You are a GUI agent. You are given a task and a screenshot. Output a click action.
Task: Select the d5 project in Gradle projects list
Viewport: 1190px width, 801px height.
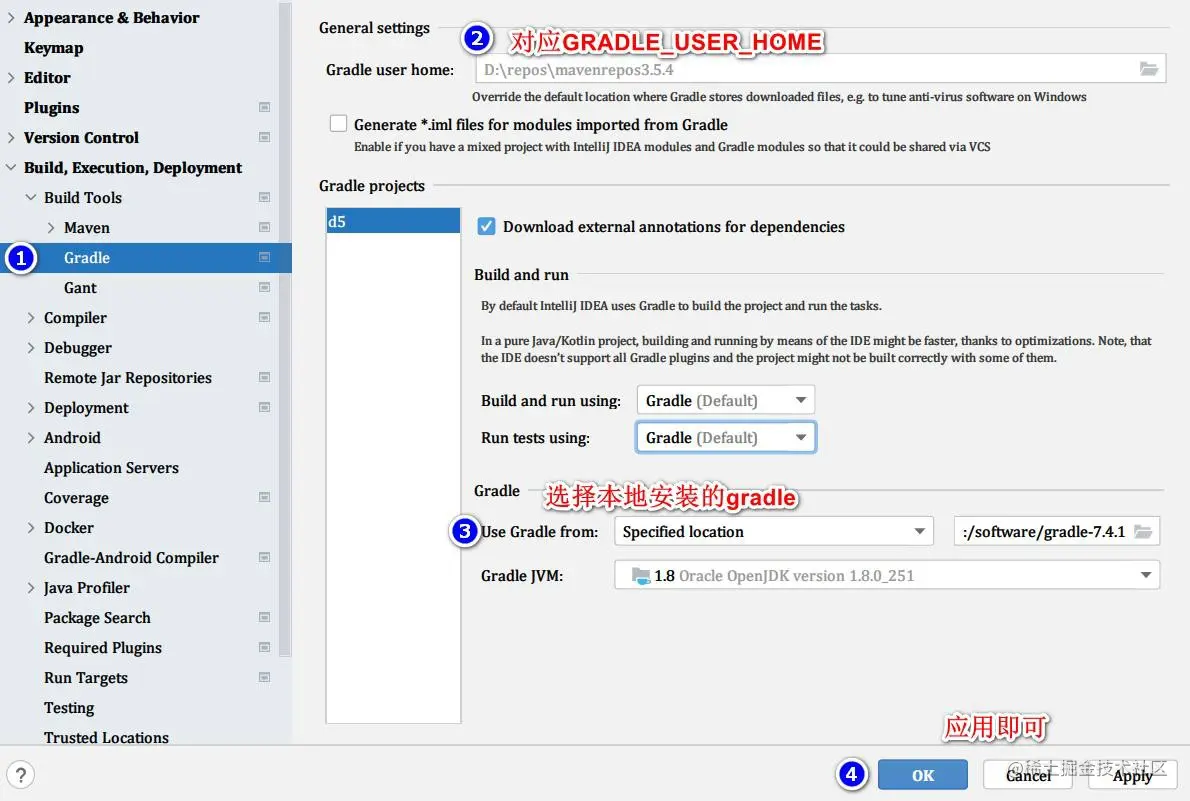coord(392,221)
